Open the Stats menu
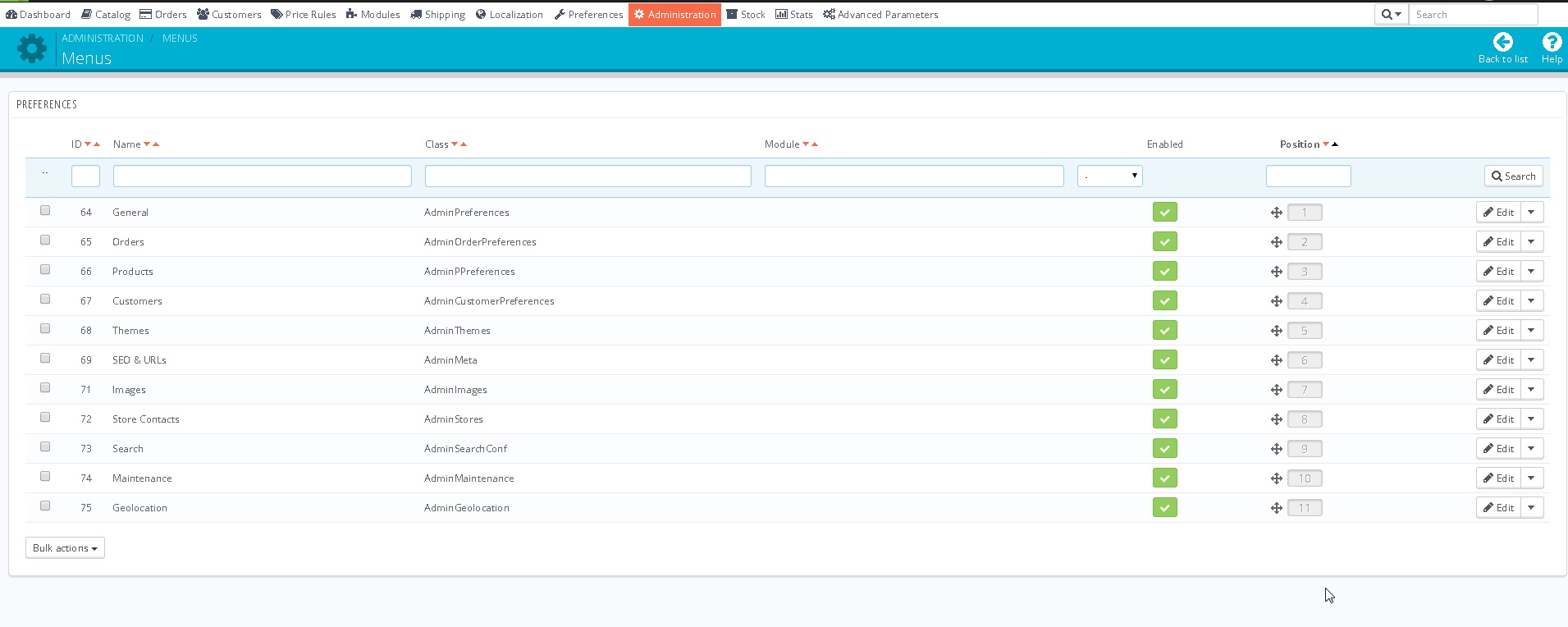 (x=794, y=15)
